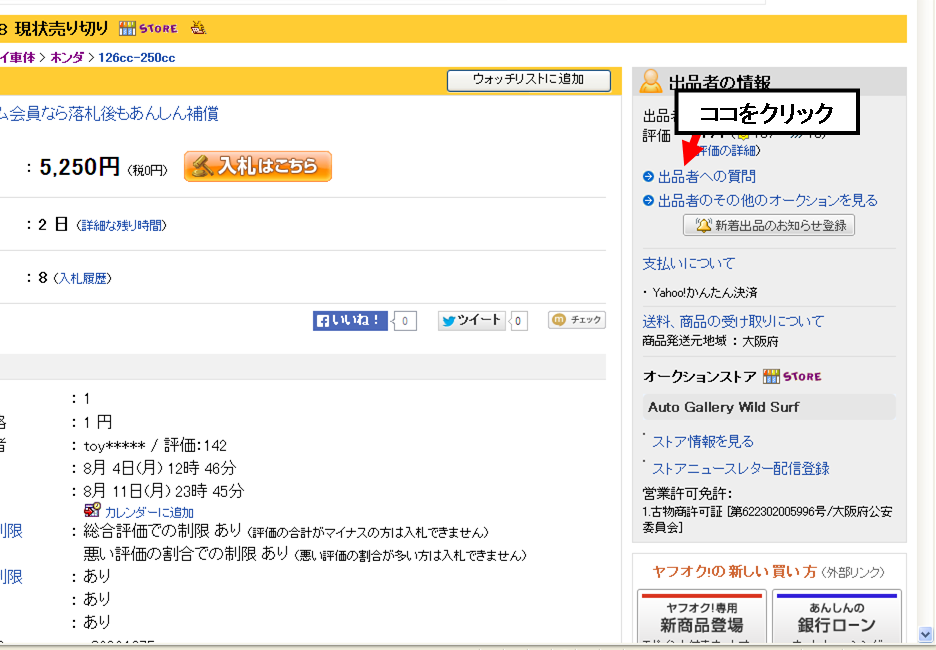This screenshot has width=936, height=650.
Task: Click the gavel icon on the bid button
Action: tap(203, 166)
